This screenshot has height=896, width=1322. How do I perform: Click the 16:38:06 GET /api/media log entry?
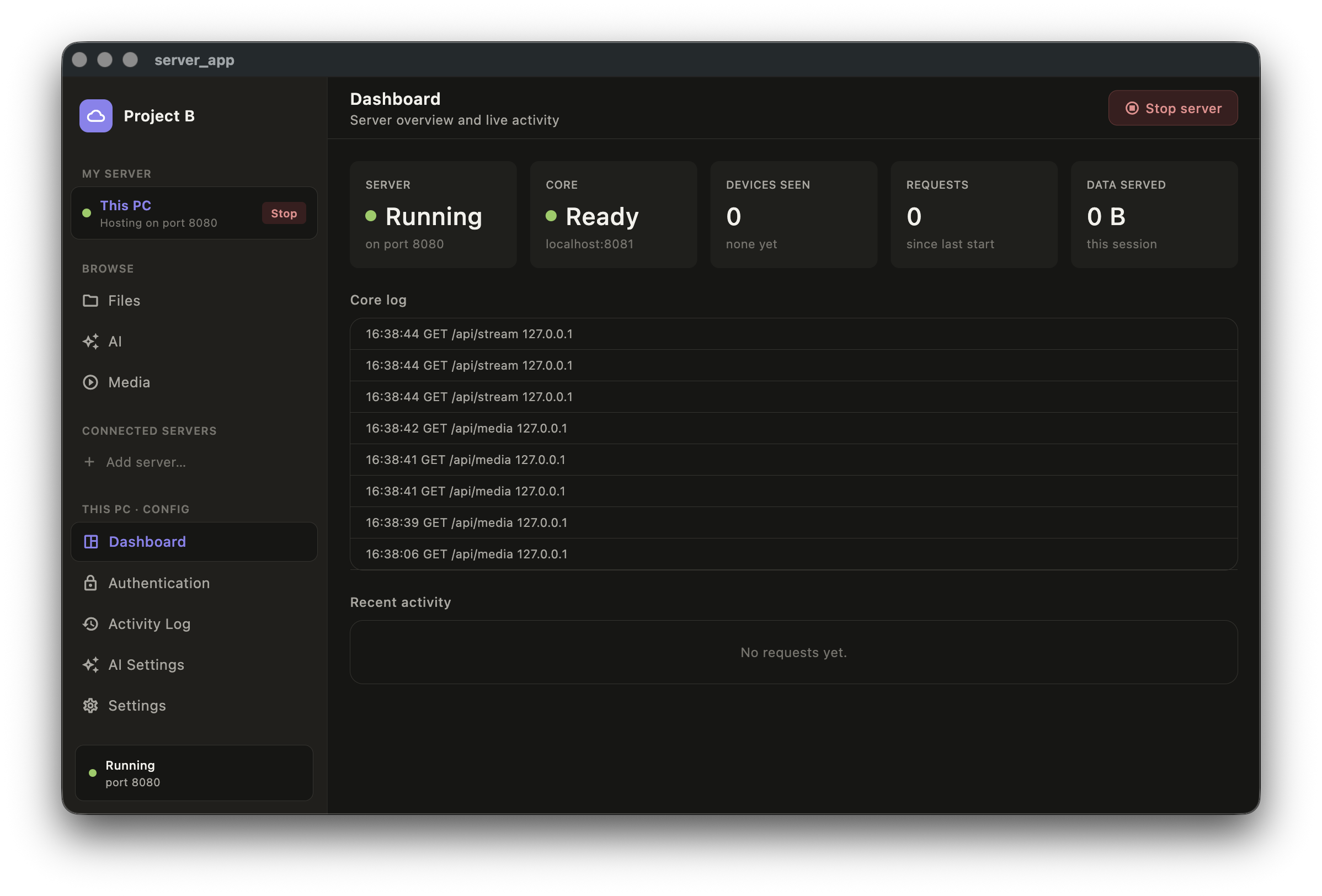coord(793,554)
